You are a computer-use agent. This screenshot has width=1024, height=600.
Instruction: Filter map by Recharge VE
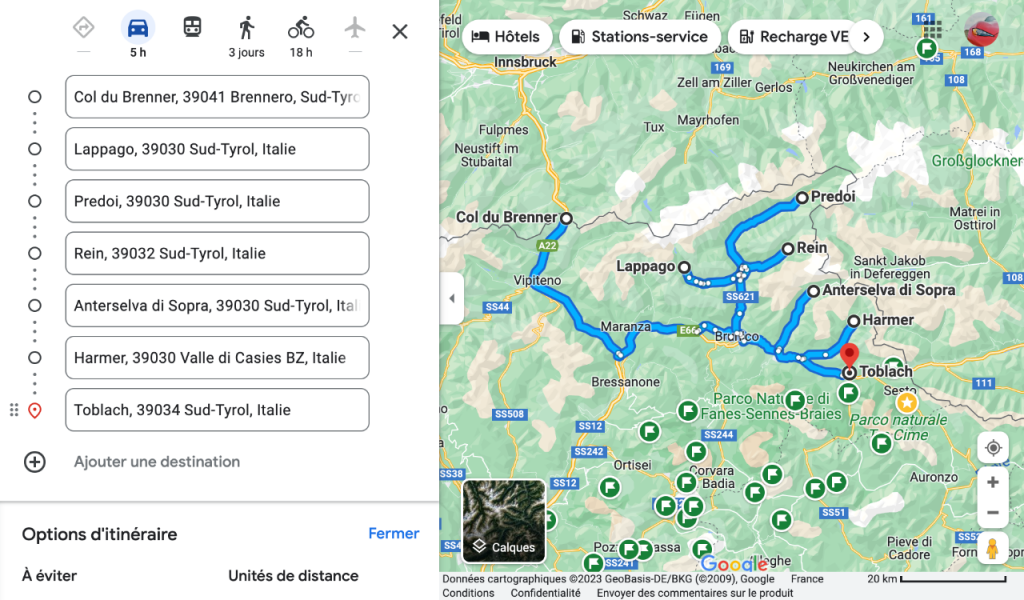coord(794,37)
